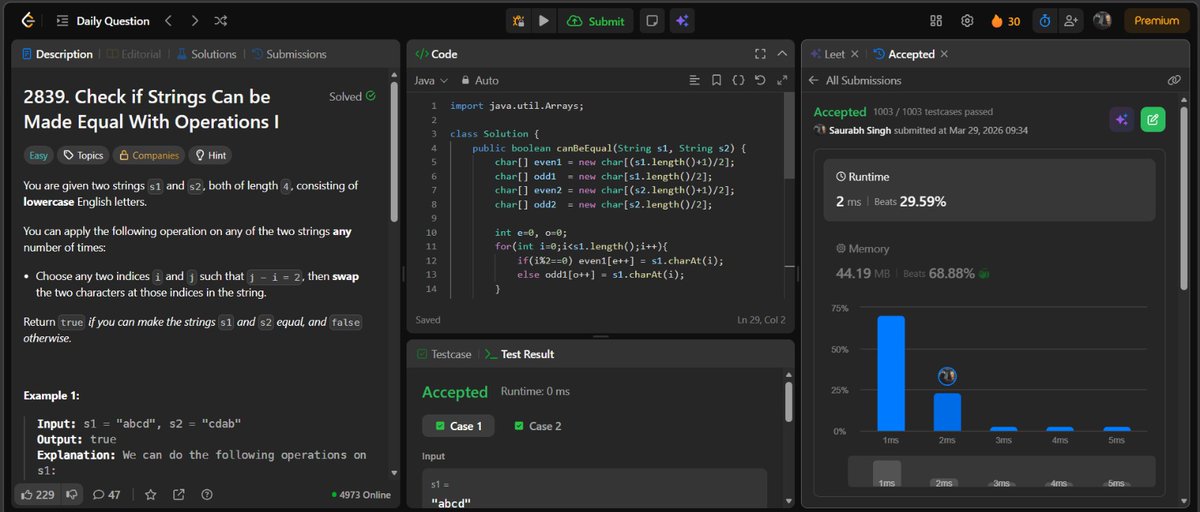
Task: Open the AI sparkle assistant in top bar
Action: (682, 20)
